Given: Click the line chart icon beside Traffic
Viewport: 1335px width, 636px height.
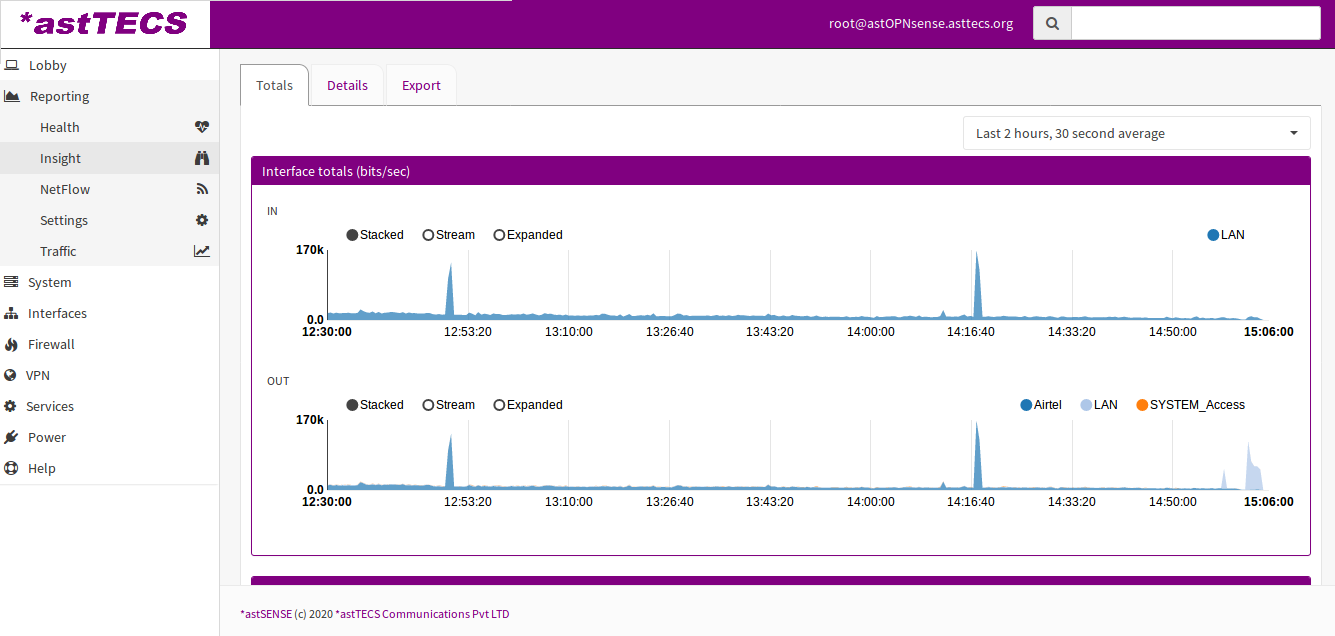Looking at the screenshot, I should click(202, 251).
